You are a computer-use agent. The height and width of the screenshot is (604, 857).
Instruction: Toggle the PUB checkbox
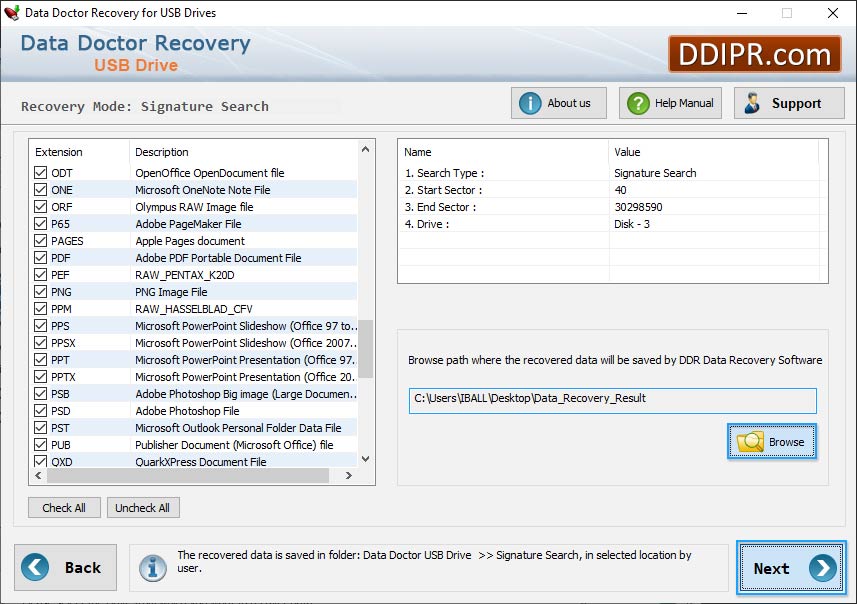[40, 444]
